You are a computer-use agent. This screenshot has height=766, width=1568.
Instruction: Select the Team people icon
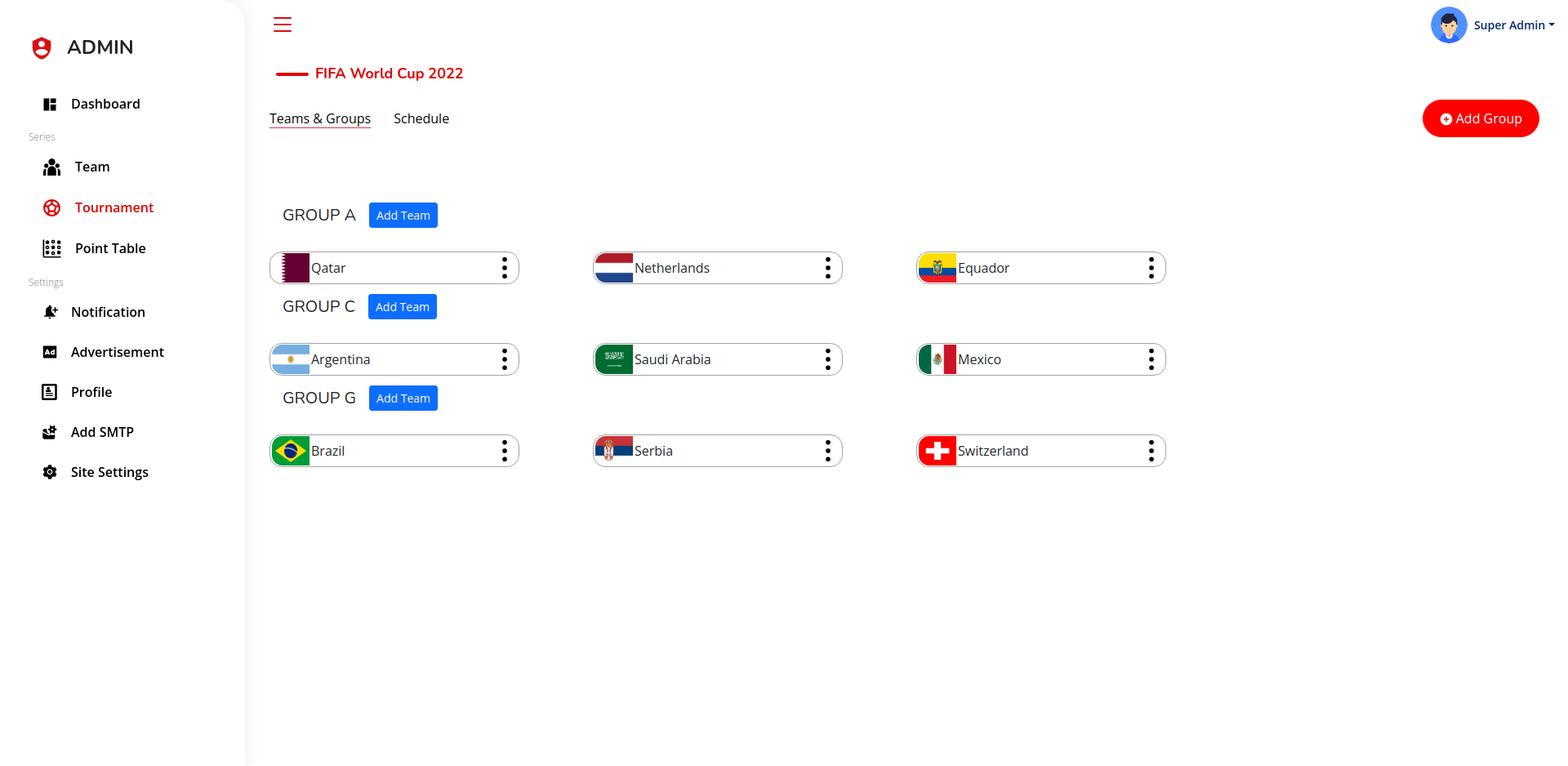52,167
